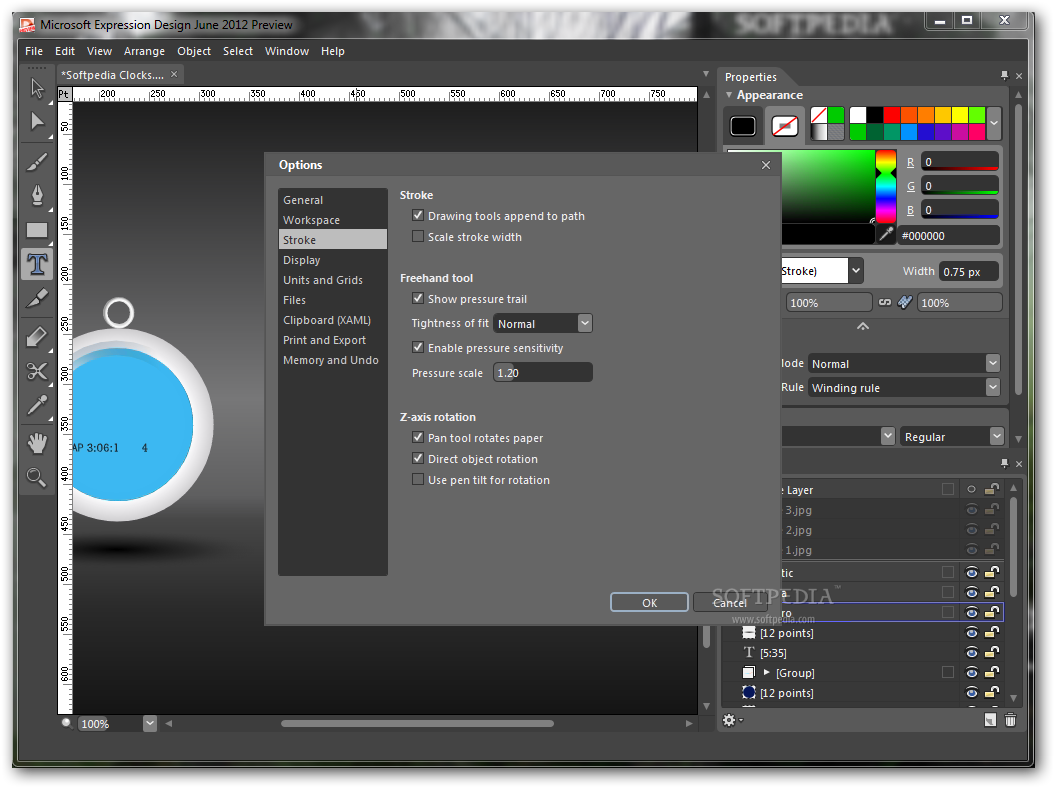
Task: Select the Pen tool
Action: tap(37, 196)
